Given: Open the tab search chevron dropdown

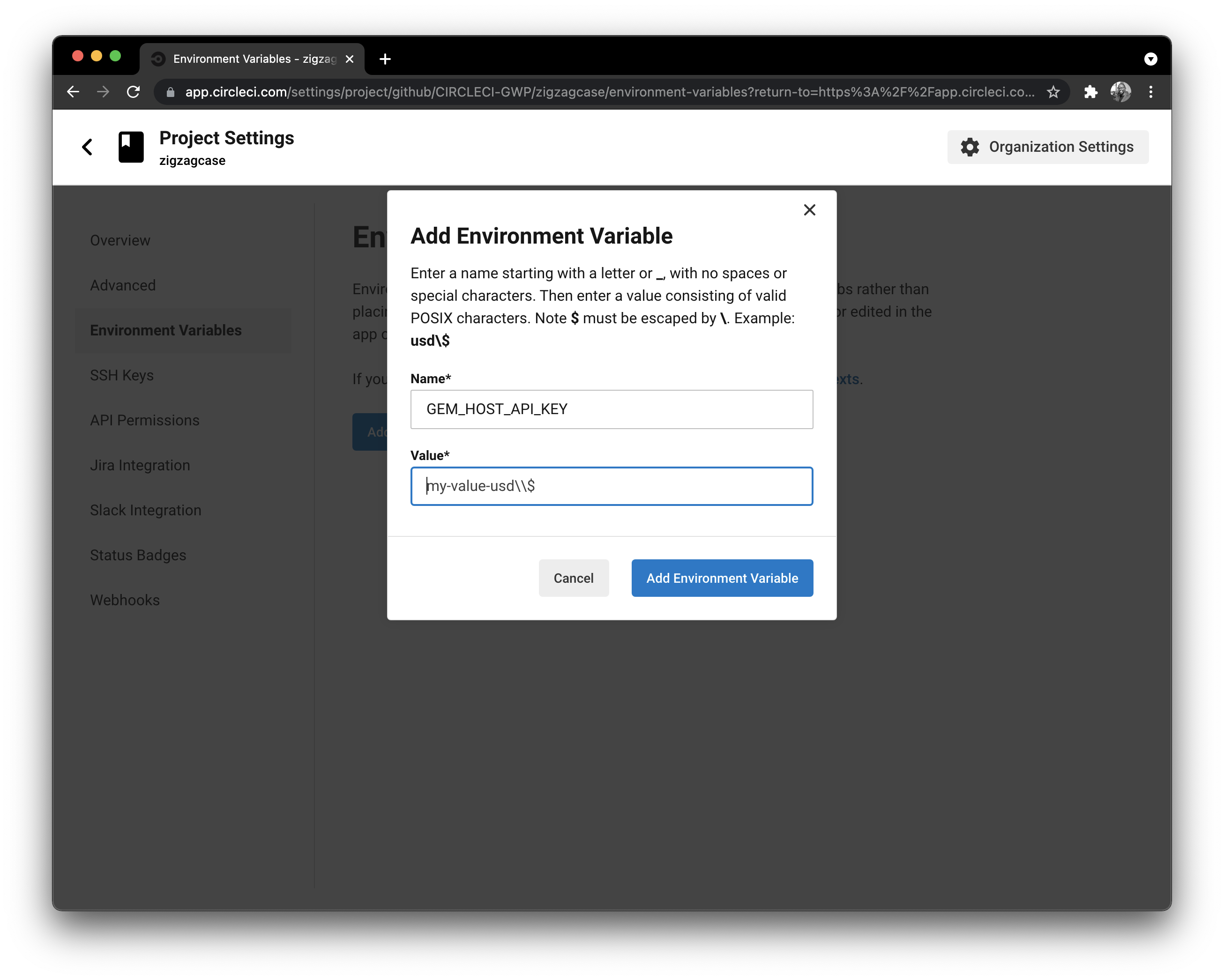Looking at the screenshot, I should [x=1151, y=59].
